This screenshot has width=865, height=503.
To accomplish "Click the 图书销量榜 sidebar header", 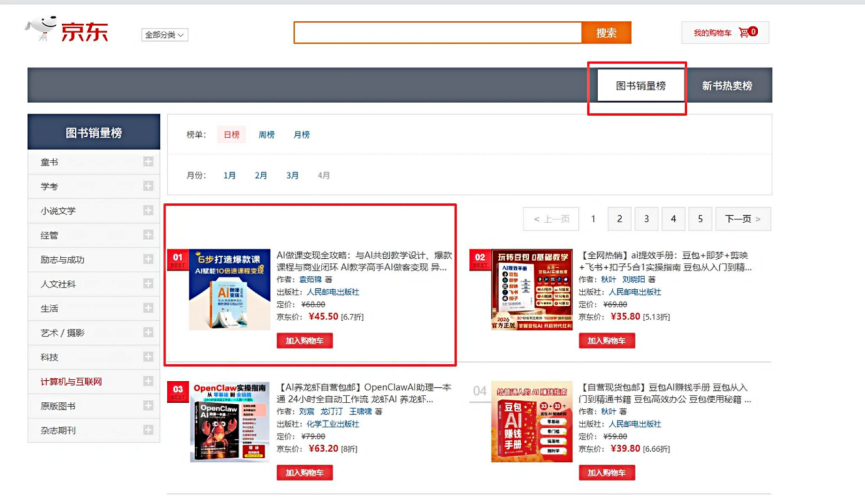I will click(94, 132).
